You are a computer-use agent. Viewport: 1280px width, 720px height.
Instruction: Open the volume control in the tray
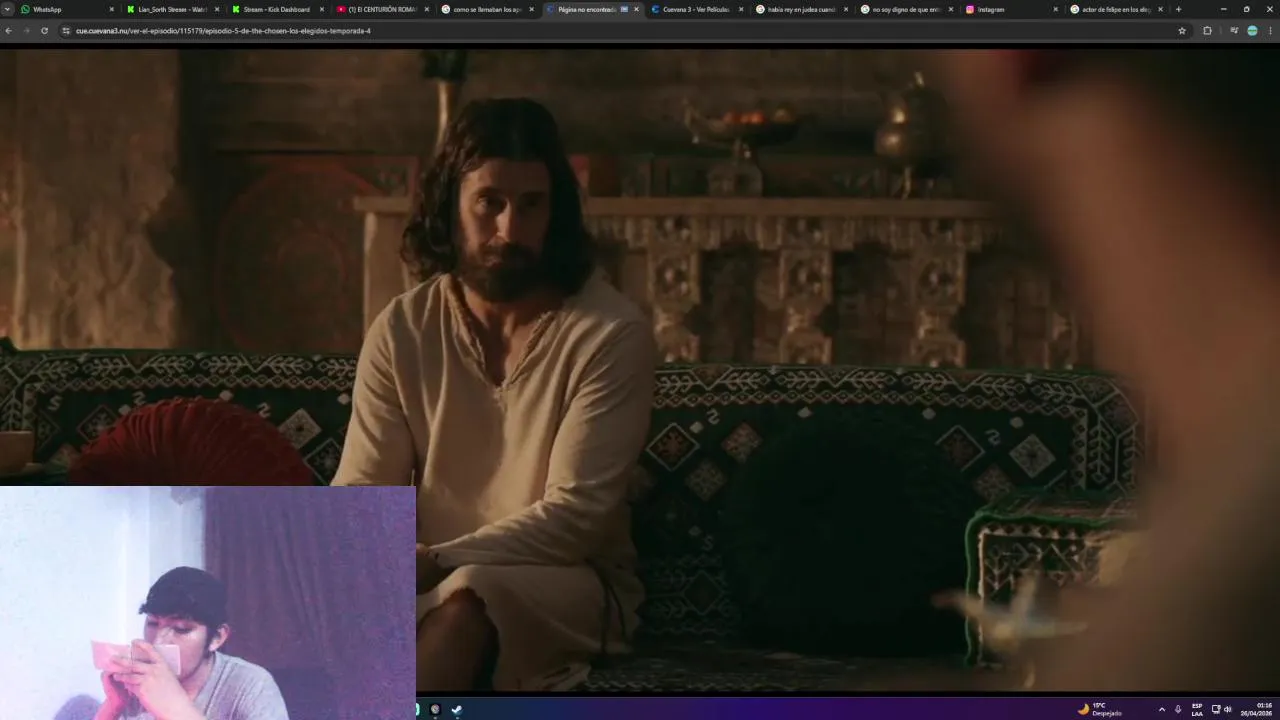click(x=1227, y=709)
